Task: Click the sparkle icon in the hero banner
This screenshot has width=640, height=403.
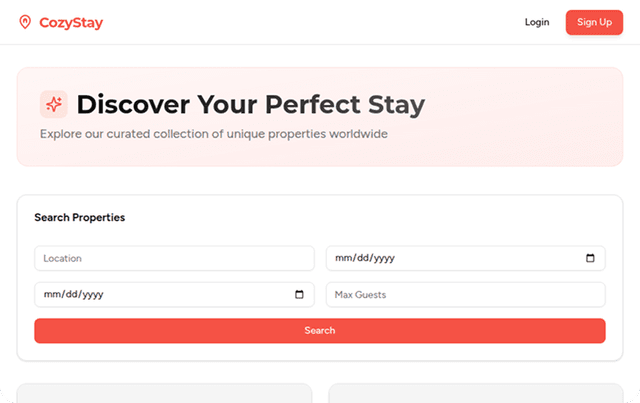Action: 53,104
